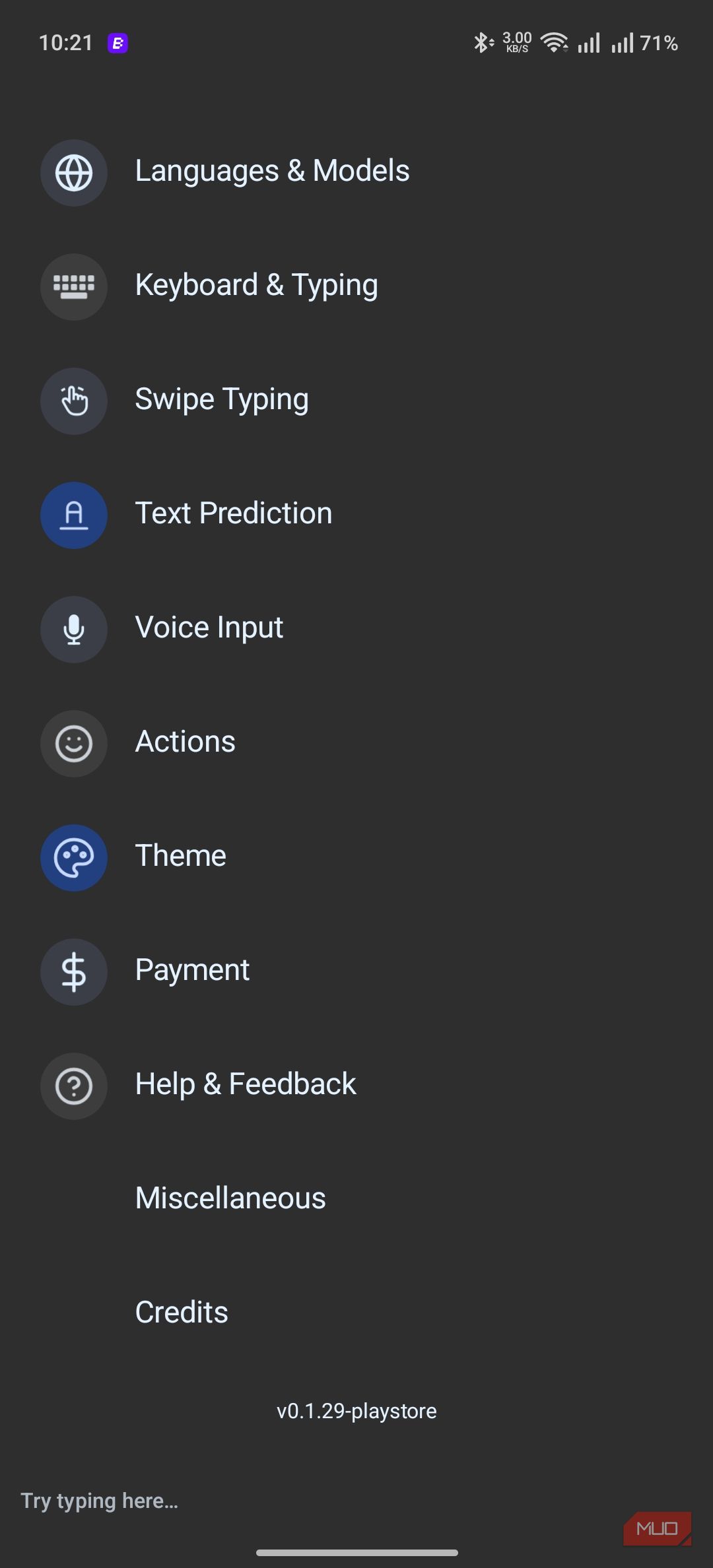Go to Swipe Typing settings
Screen dimensions: 713x1568
click(356, 400)
